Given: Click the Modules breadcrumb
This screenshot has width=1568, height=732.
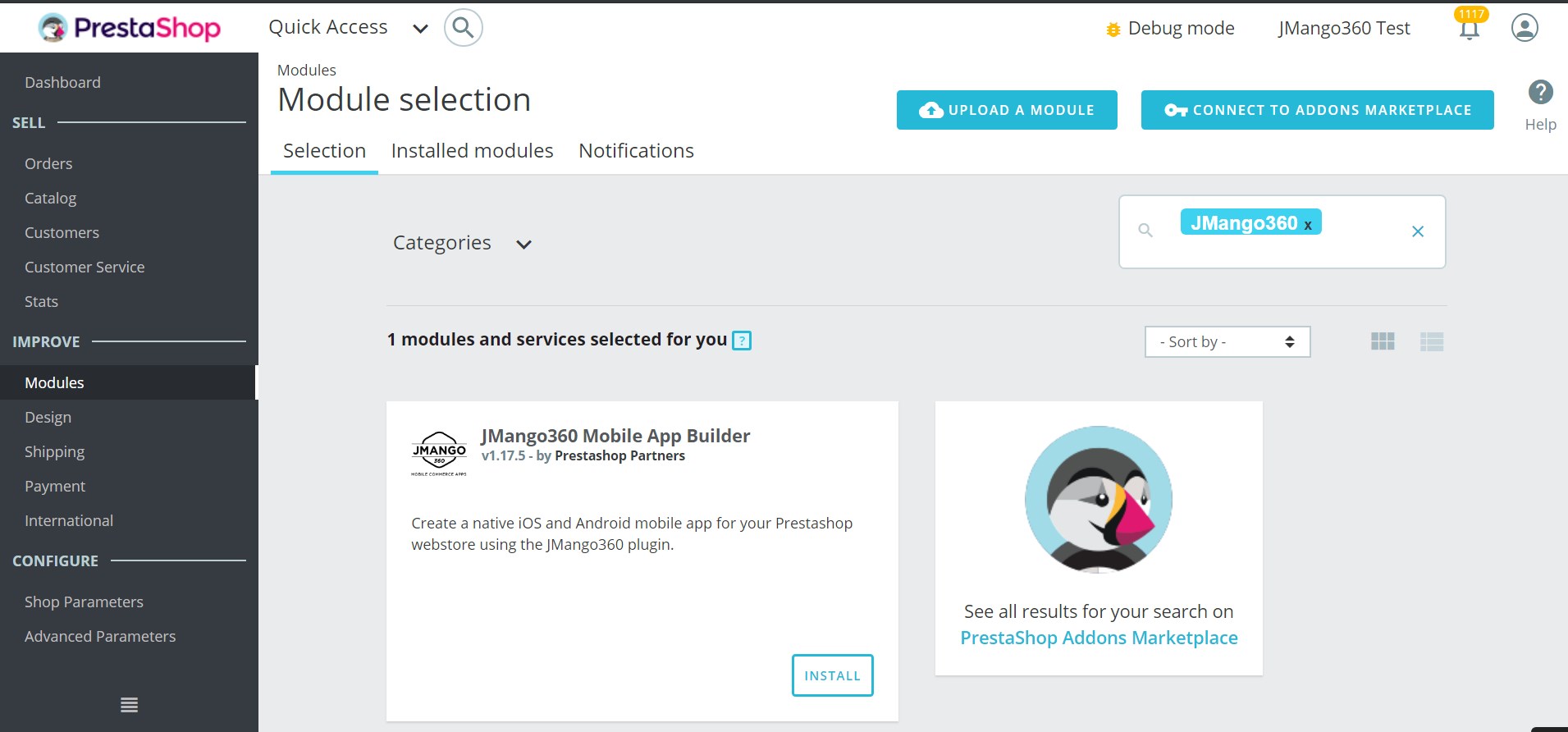Looking at the screenshot, I should click(306, 70).
